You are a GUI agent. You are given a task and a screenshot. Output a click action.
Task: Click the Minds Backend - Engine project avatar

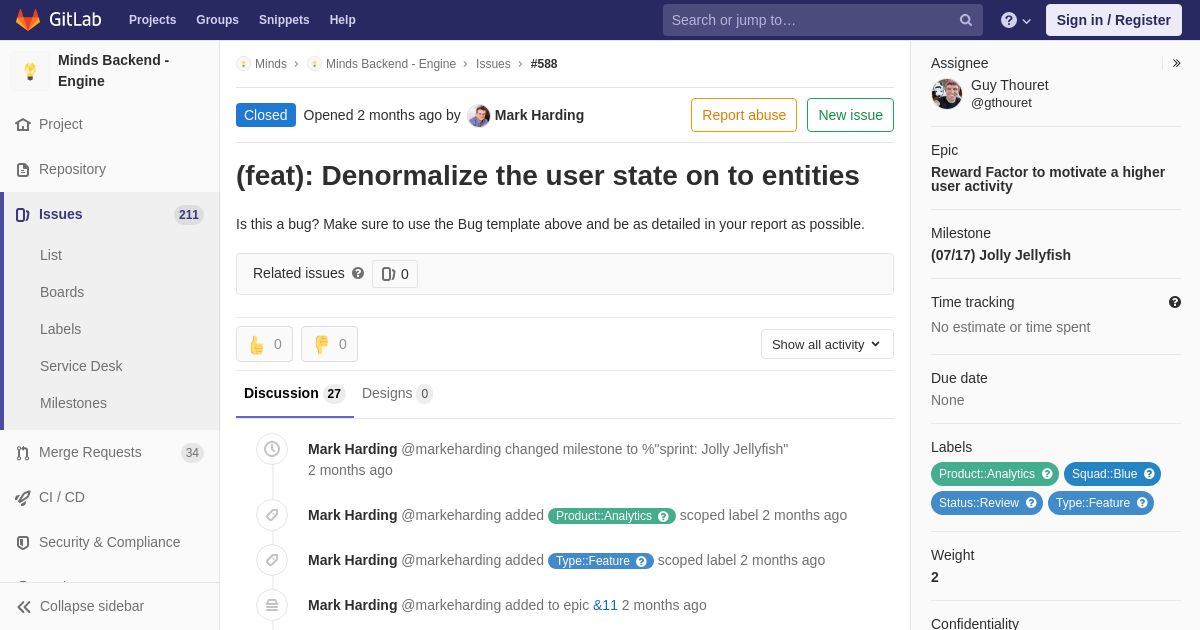coord(30,71)
